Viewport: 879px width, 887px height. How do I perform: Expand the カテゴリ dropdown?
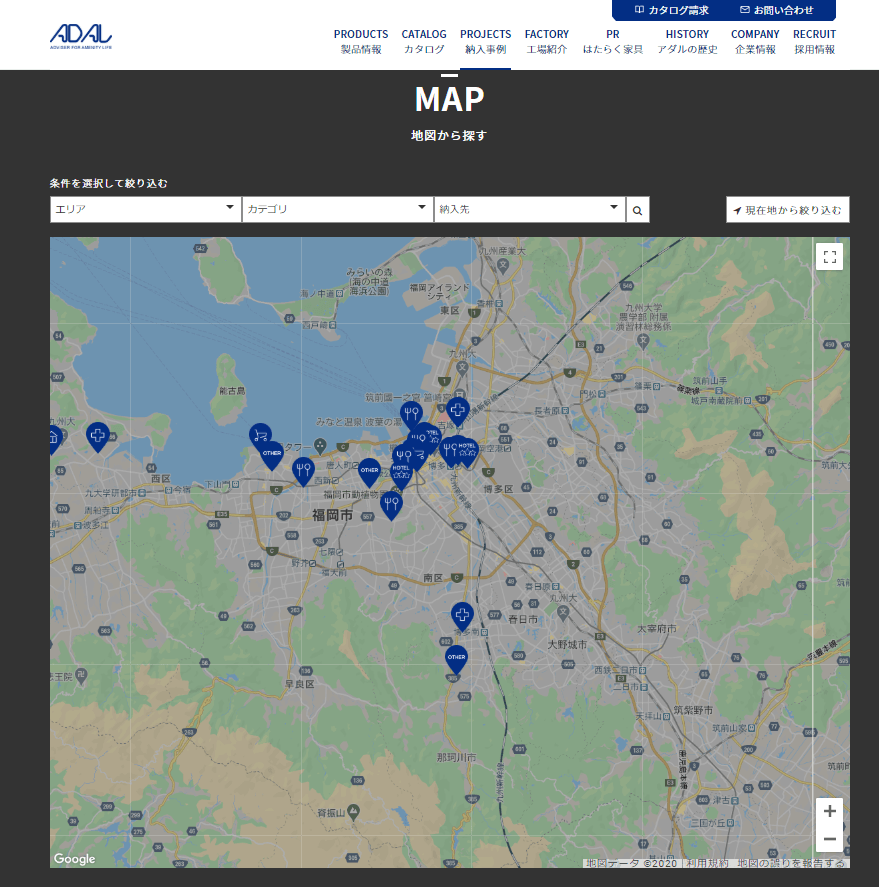[x=337, y=209]
